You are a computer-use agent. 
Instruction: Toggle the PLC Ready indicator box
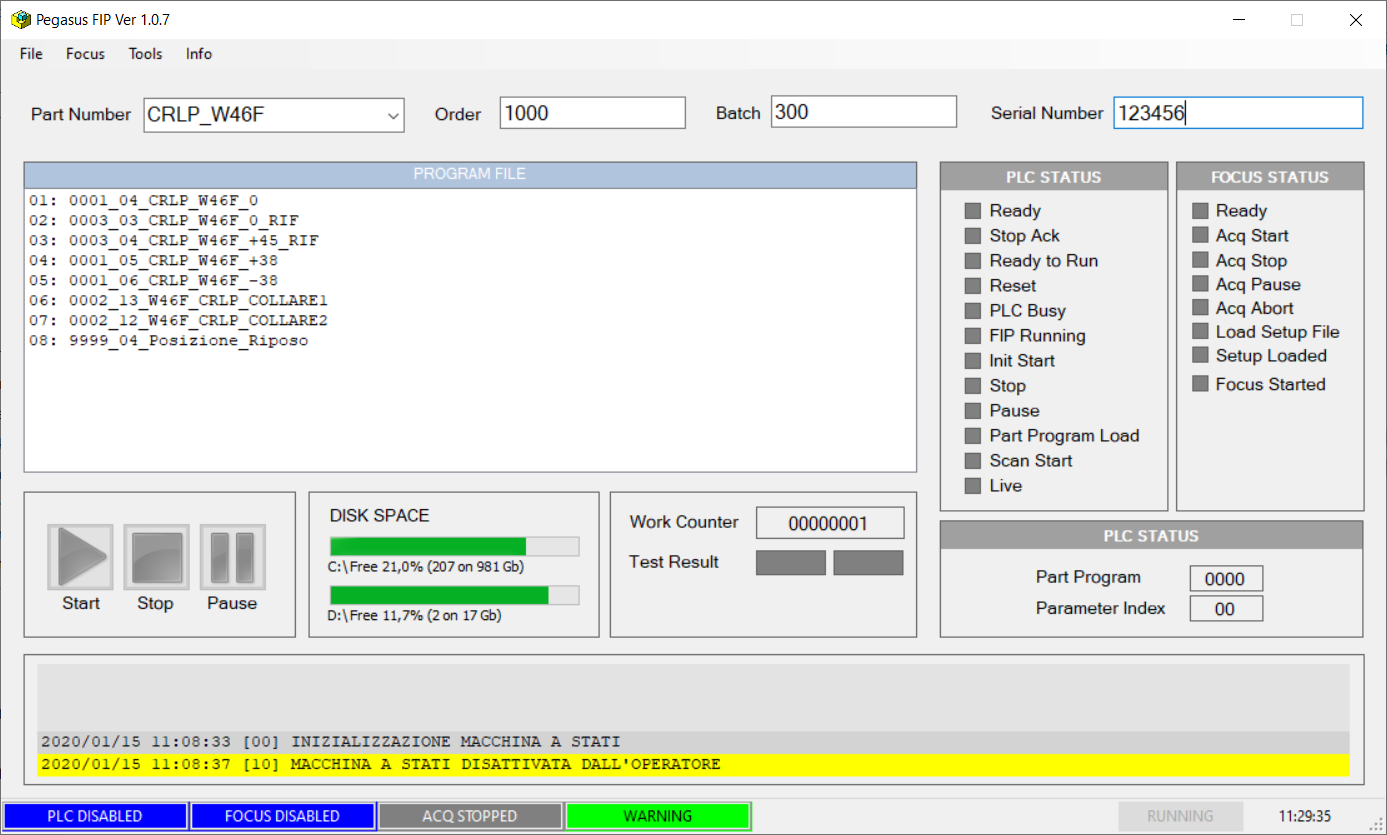972,211
